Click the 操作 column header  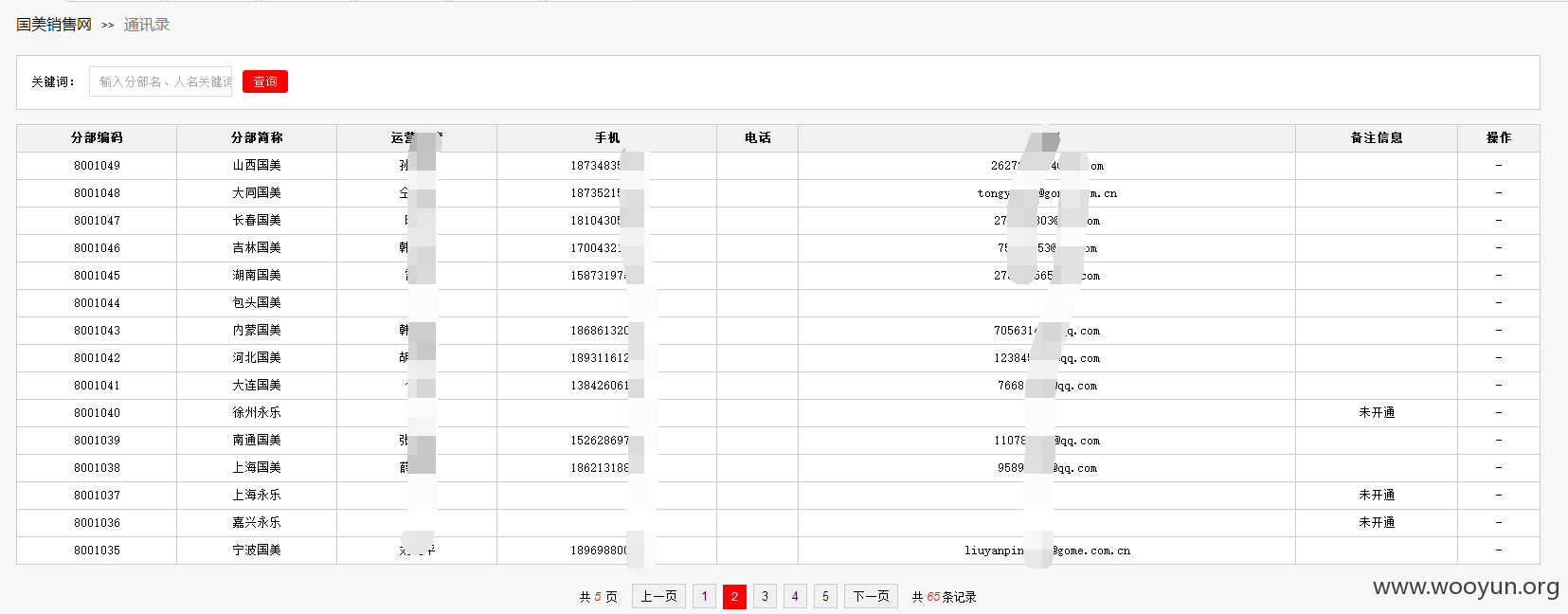[1498, 137]
